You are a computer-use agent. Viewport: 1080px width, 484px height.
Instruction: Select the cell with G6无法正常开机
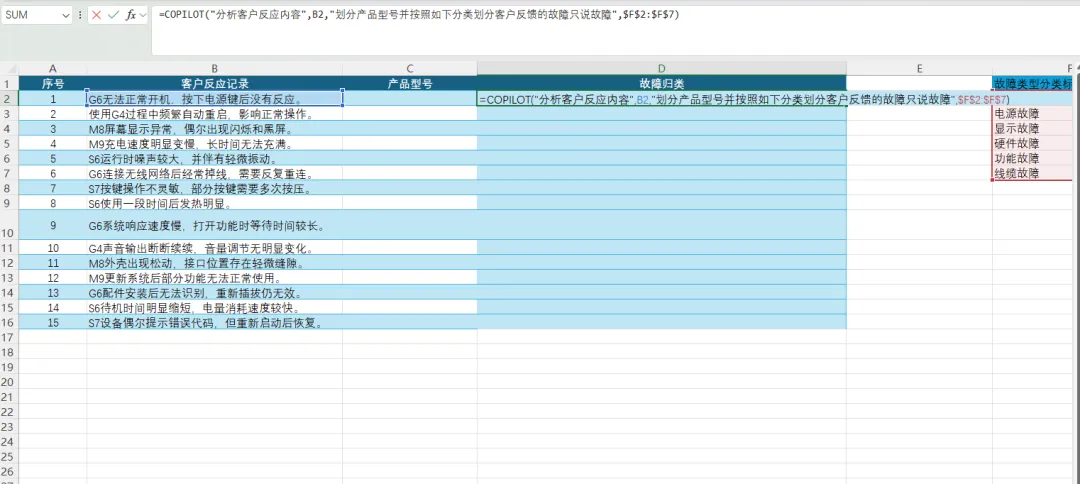coord(215,99)
